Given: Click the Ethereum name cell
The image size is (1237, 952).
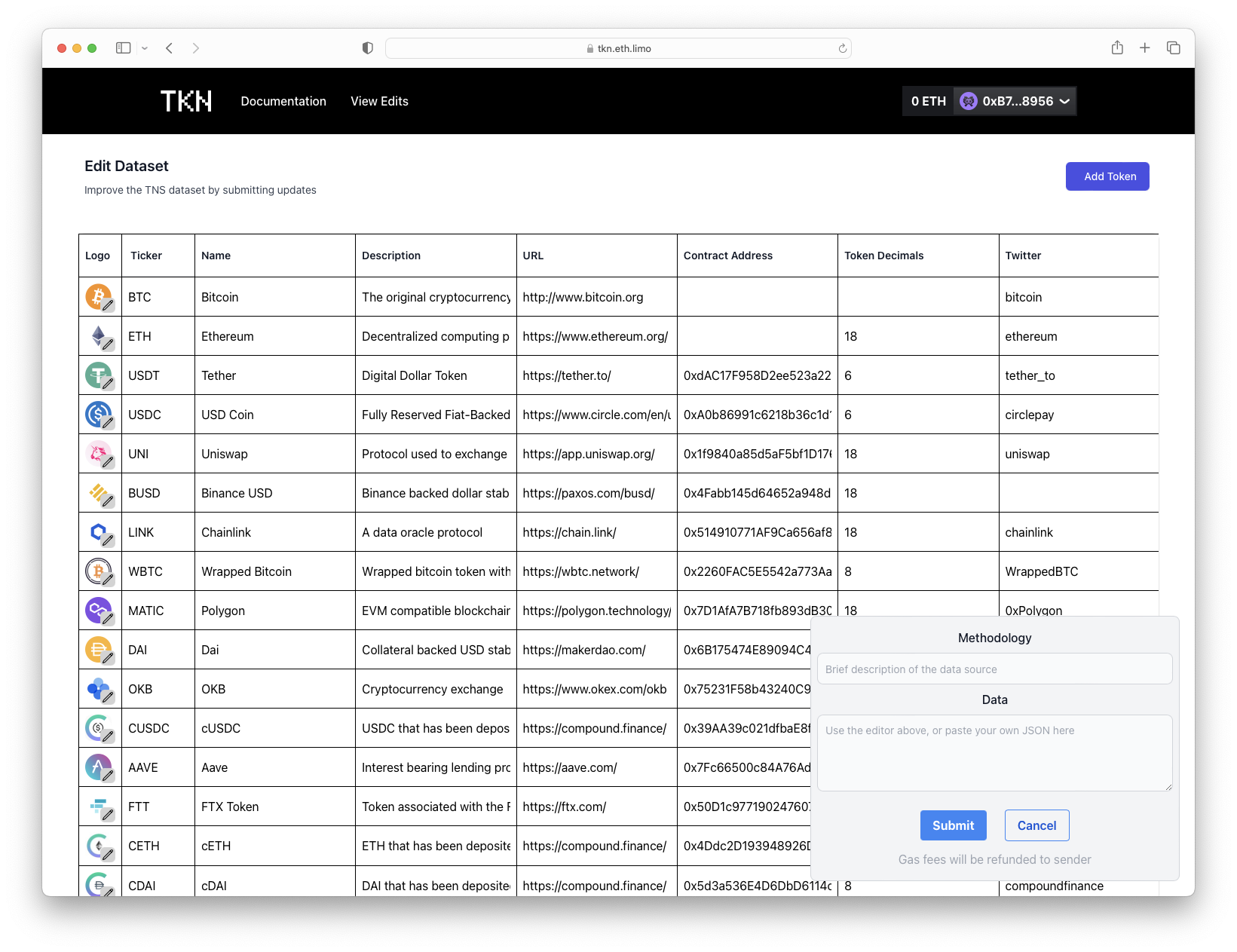Looking at the screenshot, I should 275,336.
